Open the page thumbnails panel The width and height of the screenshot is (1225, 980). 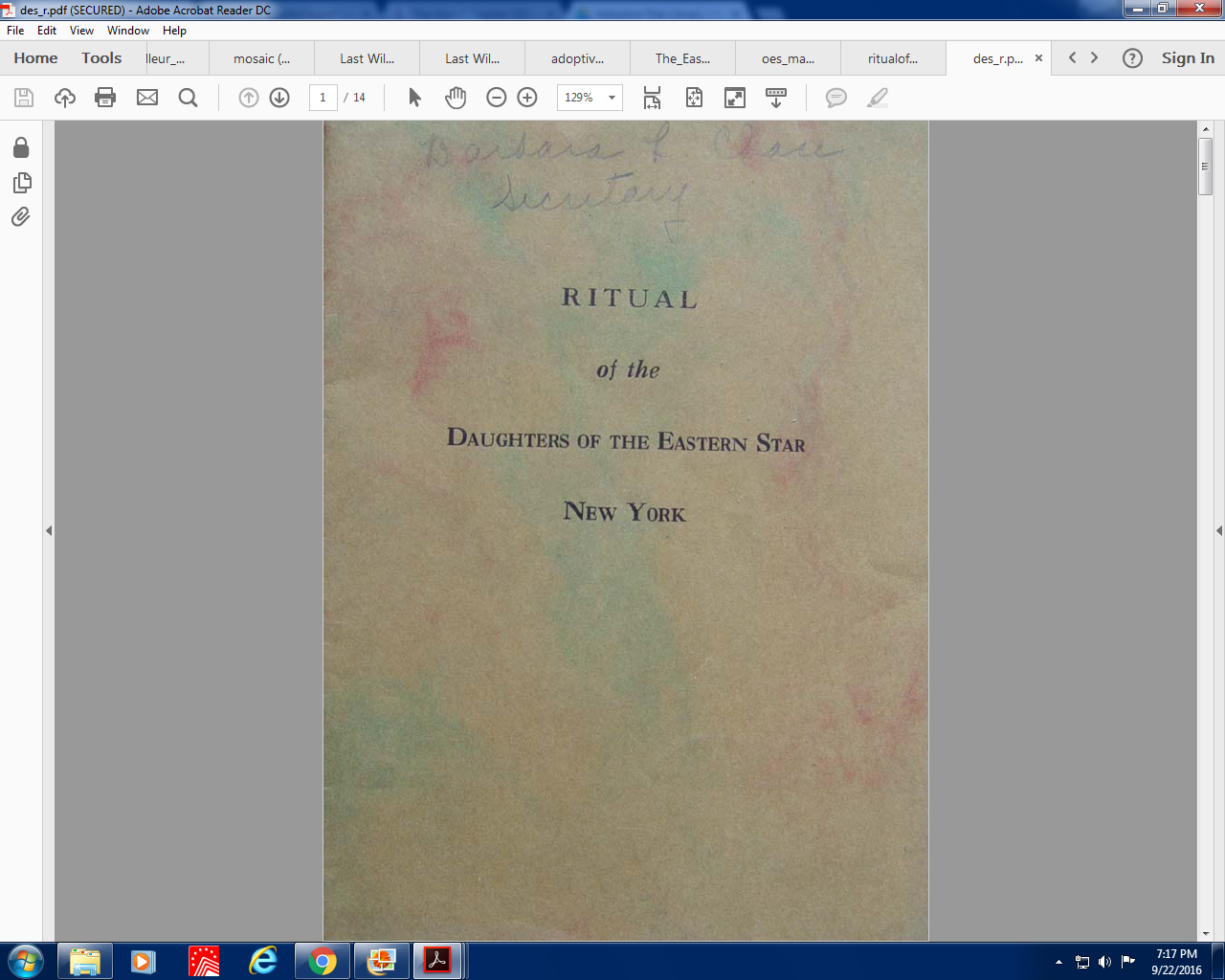point(21,182)
